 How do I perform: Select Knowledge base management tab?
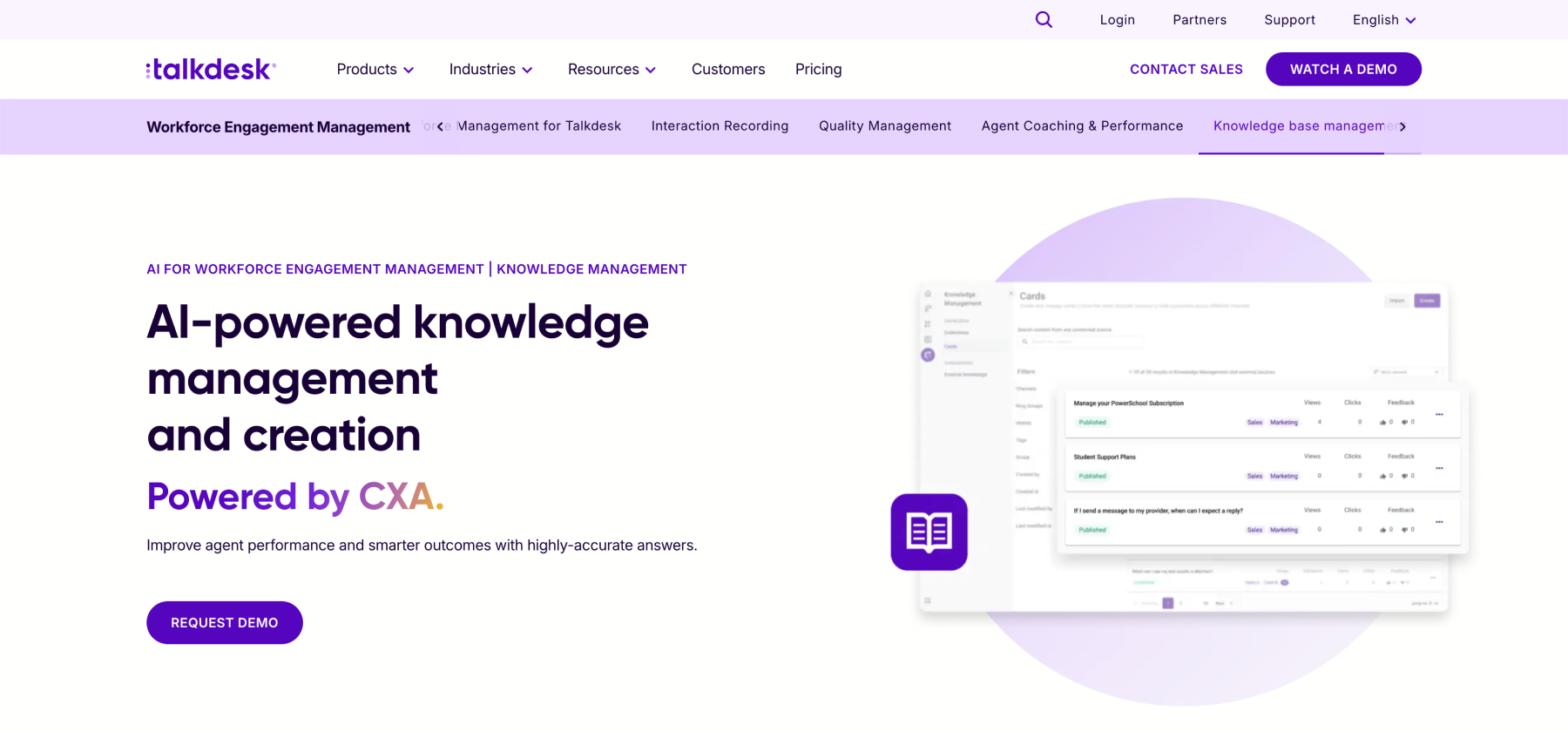pos(1300,125)
